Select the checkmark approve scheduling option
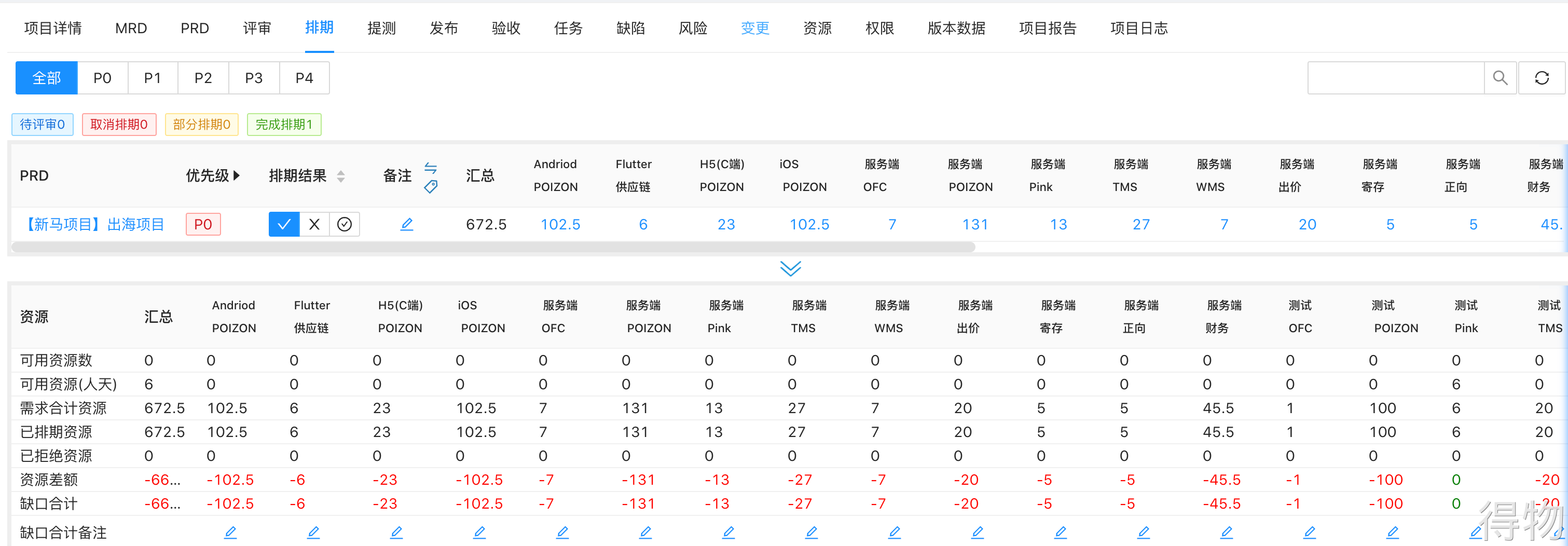Screen dimensions: 1568x546 284,225
